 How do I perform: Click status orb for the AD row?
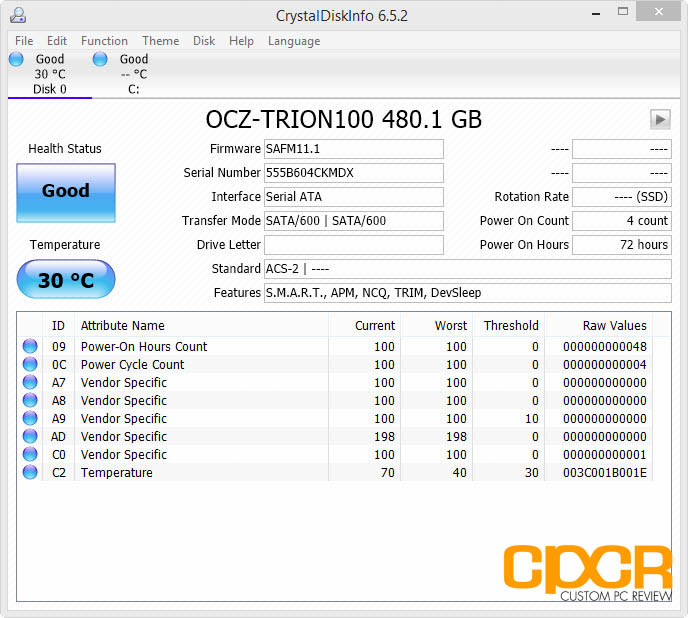coord(30,436)
